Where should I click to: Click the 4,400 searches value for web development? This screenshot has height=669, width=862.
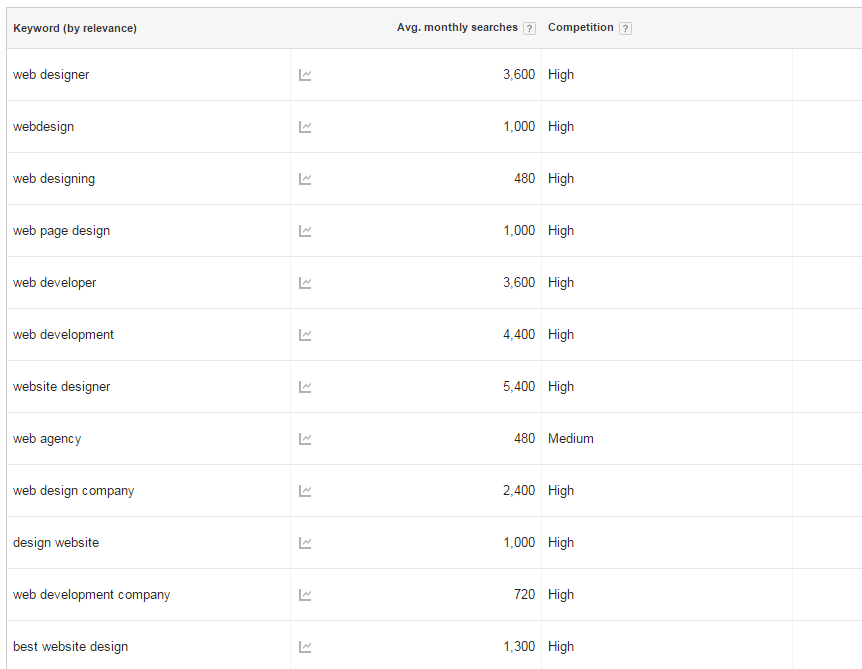click(x=519, y=334)
